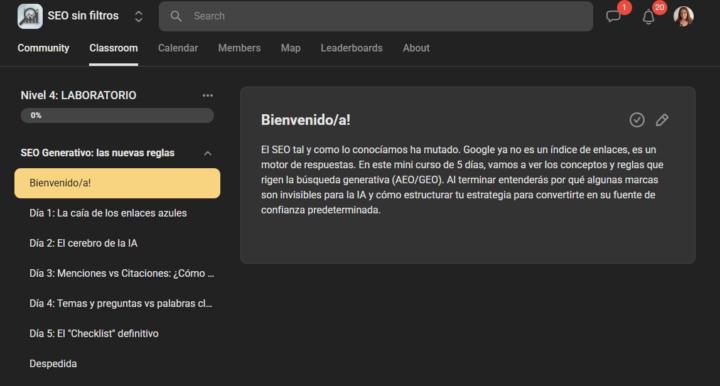Collapse the SEO Generativo section chevron

point(208,153)
